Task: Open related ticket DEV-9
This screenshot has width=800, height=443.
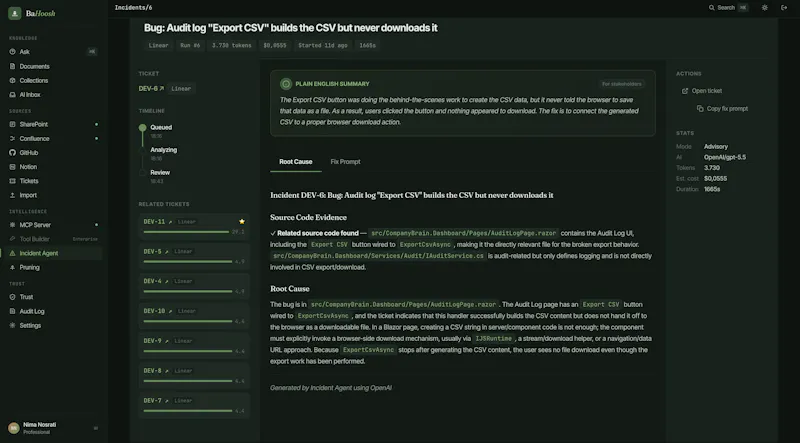Action: click(156, 341)
